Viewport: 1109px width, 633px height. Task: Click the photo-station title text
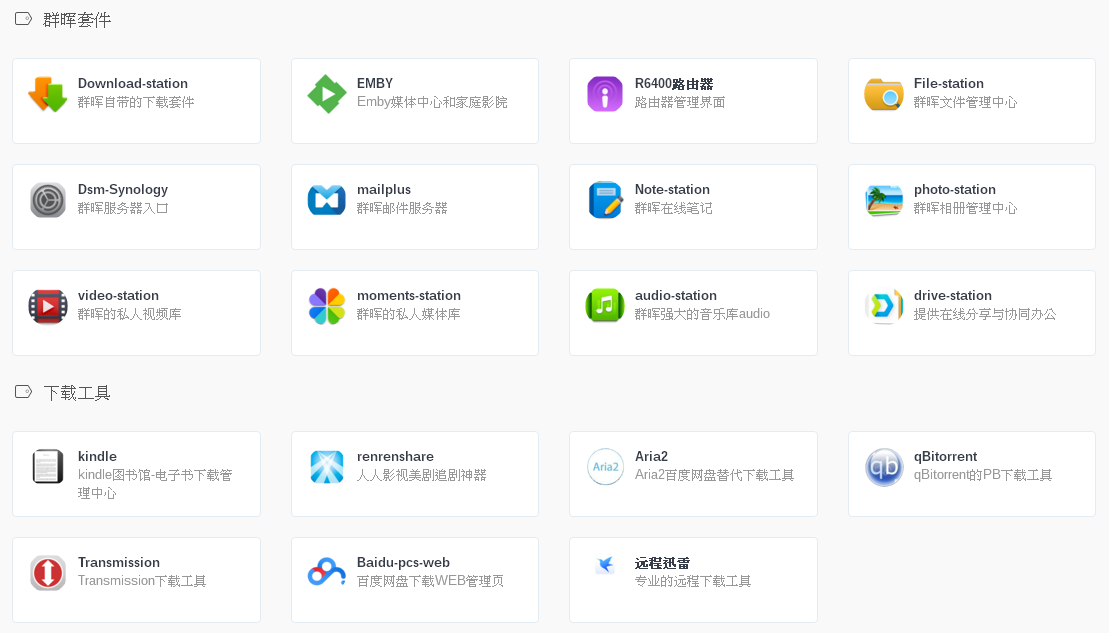tap(955, 190)
